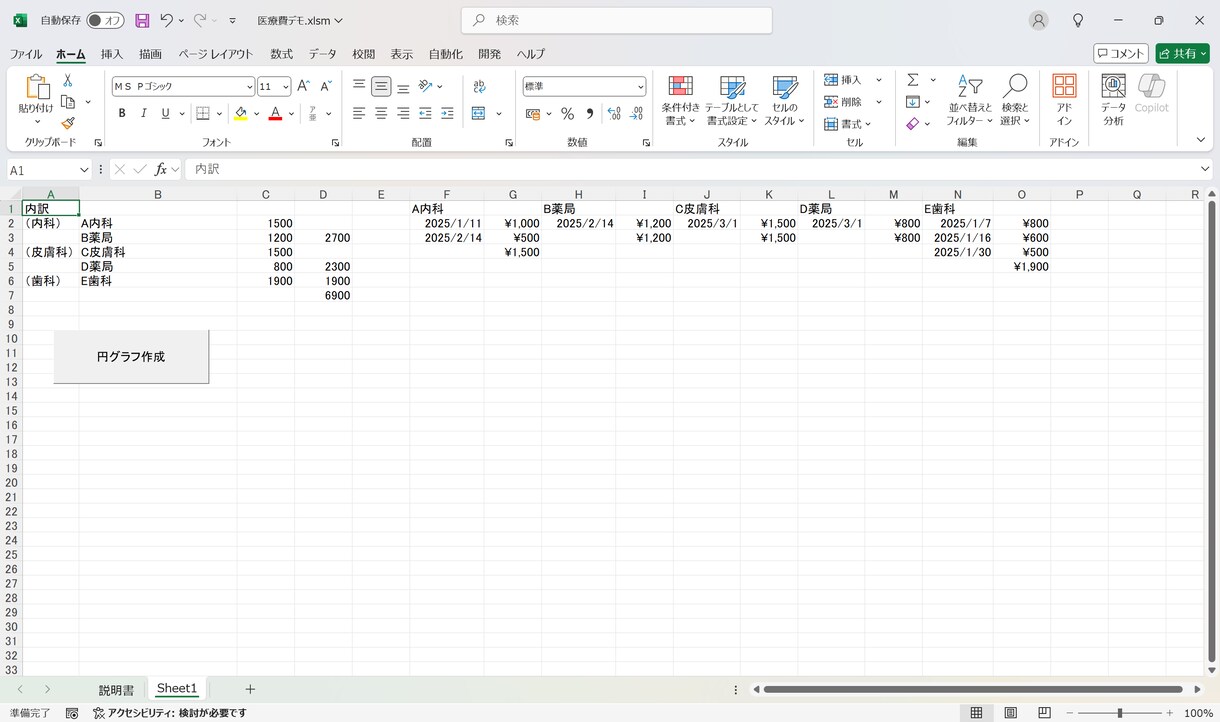Switch to Page Layout view icon
This screenshot has width=1220, height=722.
1011,713
